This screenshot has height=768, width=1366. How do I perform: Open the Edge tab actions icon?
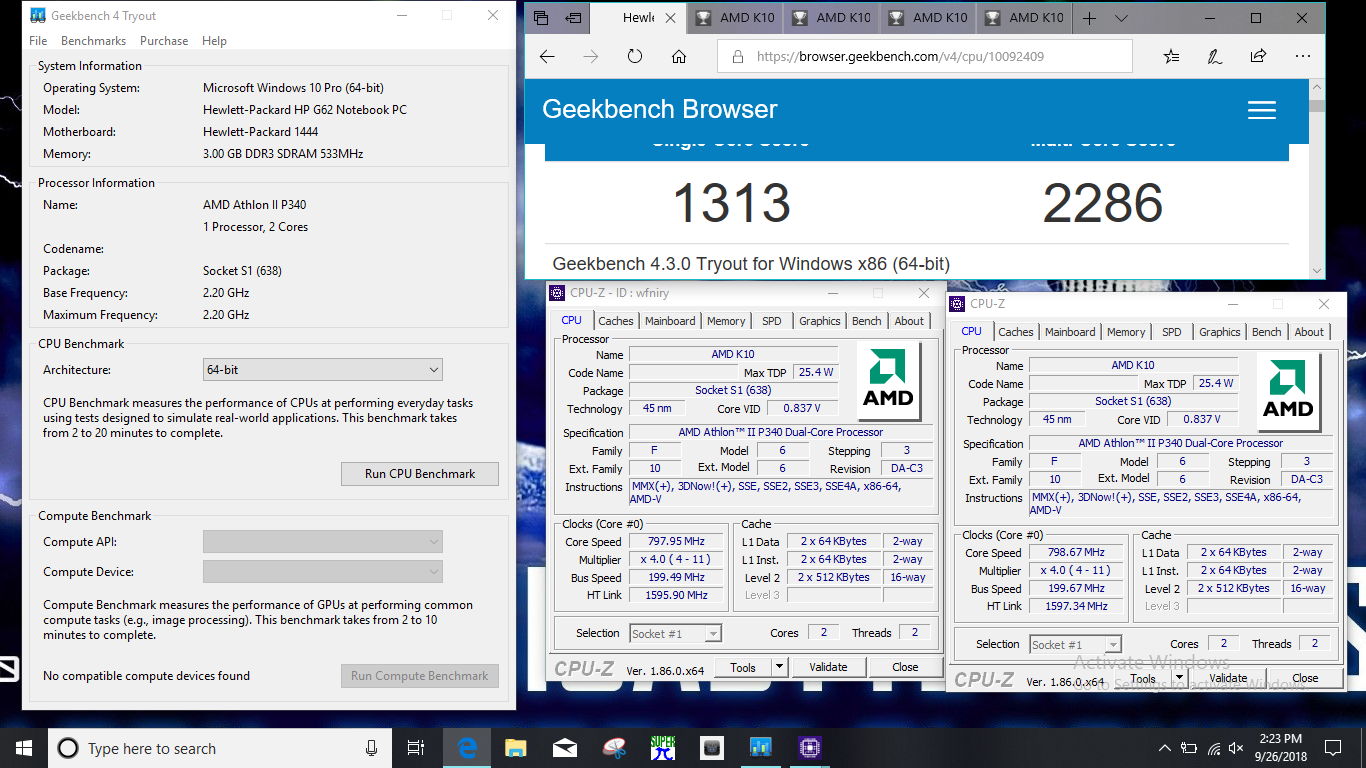point(541,18)
